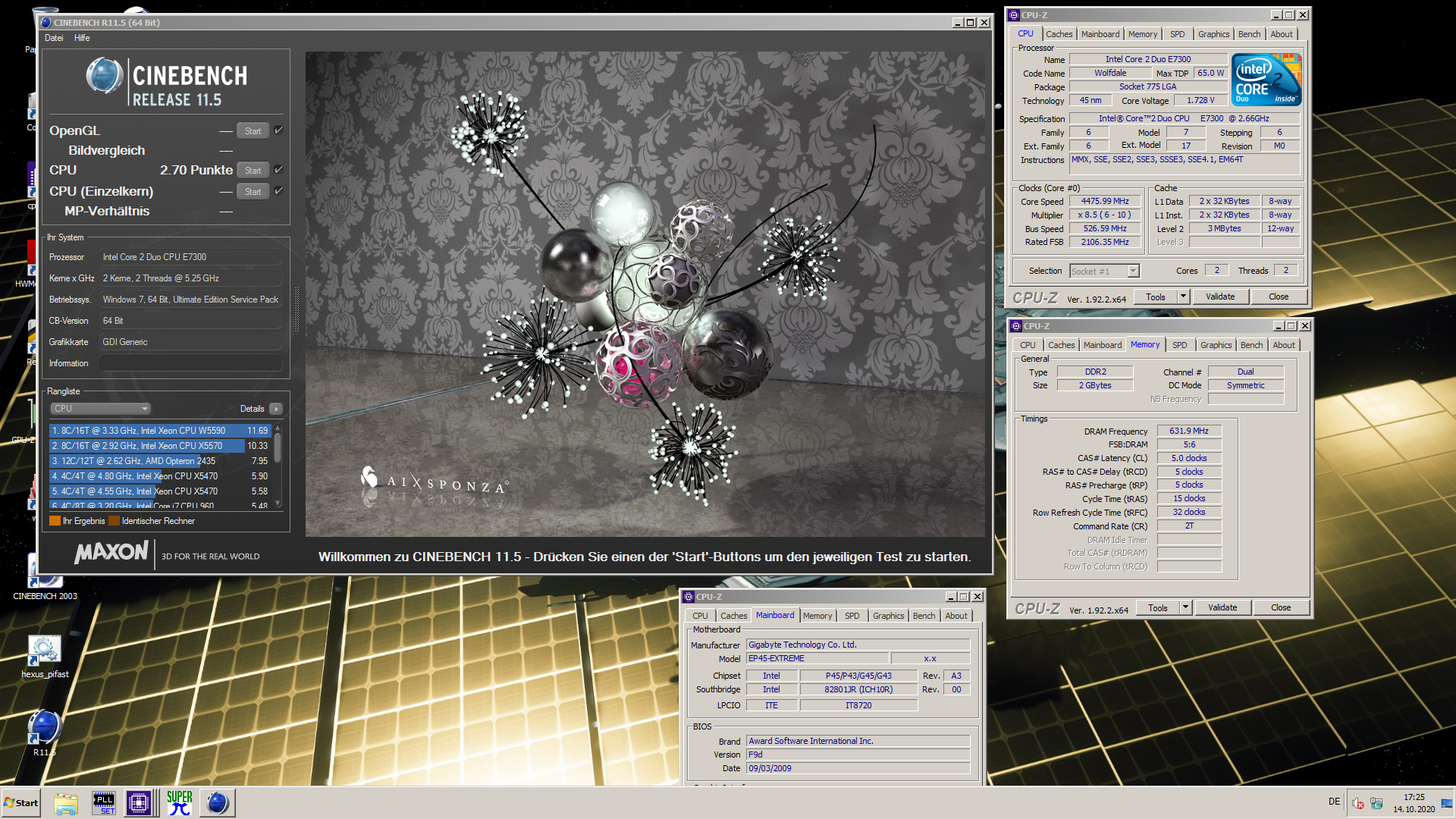The image size is (1456, 819).
Task: Open the R11.5 desktop shortcut
Action: [45, 733]
